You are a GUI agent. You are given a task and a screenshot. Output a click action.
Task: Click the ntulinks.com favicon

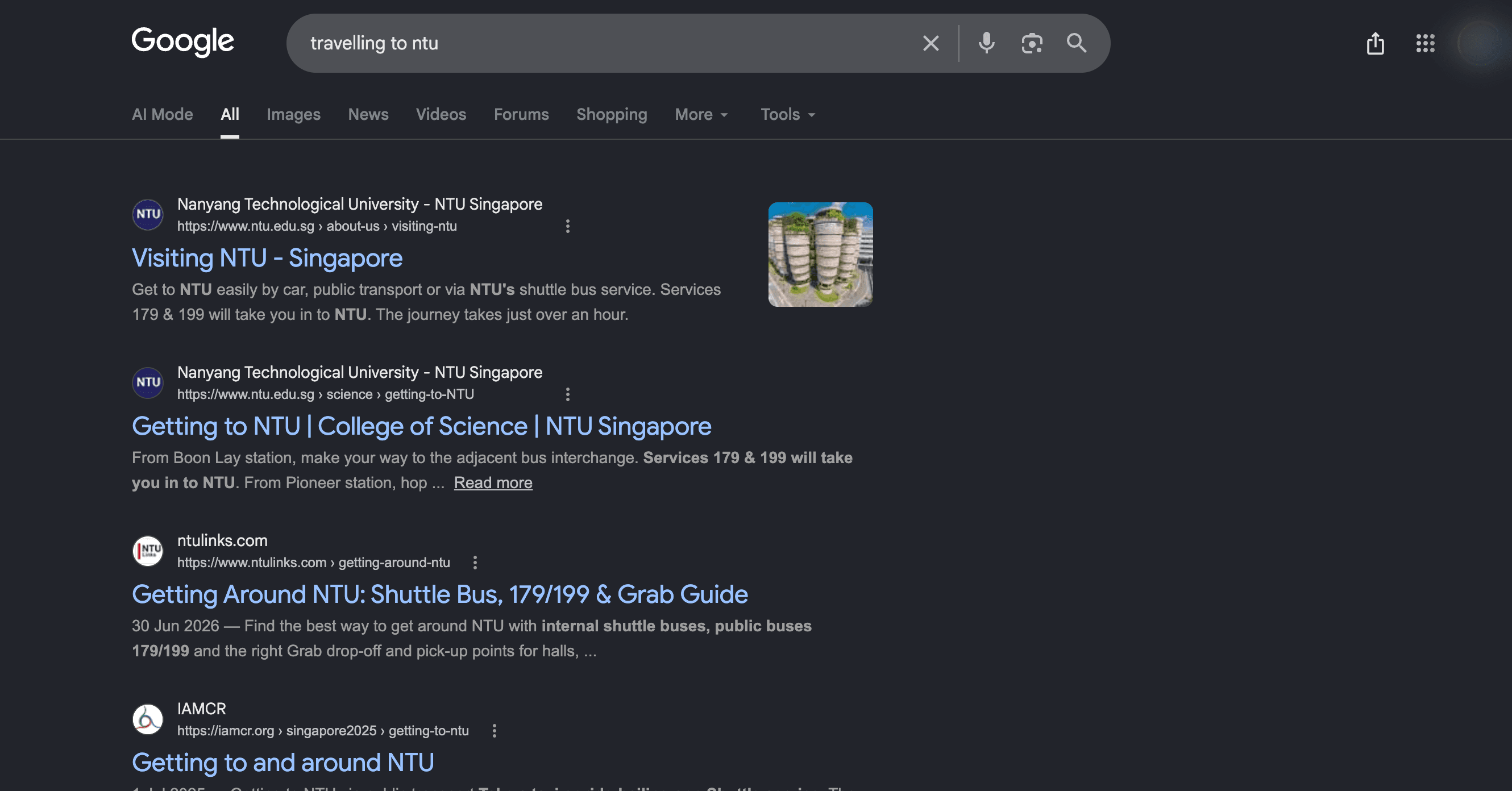point(148,551)
